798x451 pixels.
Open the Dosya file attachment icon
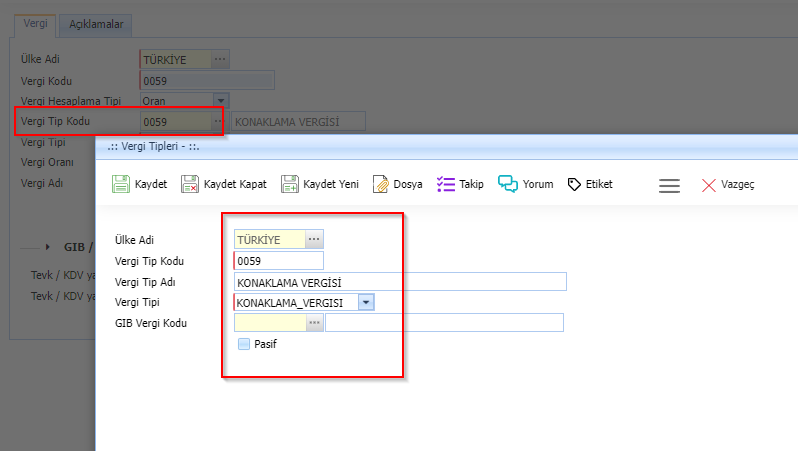(381, 184)
